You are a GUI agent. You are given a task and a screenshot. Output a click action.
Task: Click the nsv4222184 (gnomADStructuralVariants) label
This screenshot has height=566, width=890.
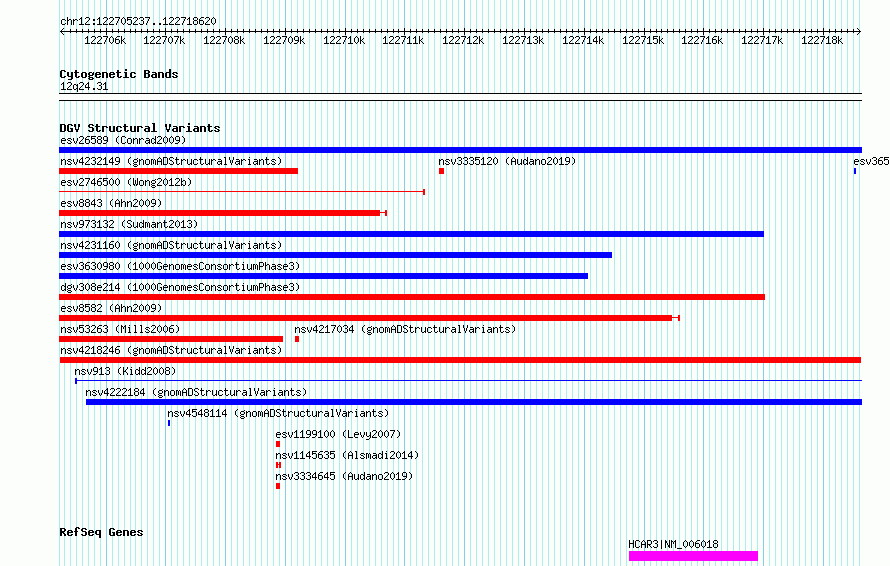coord(196,392)
